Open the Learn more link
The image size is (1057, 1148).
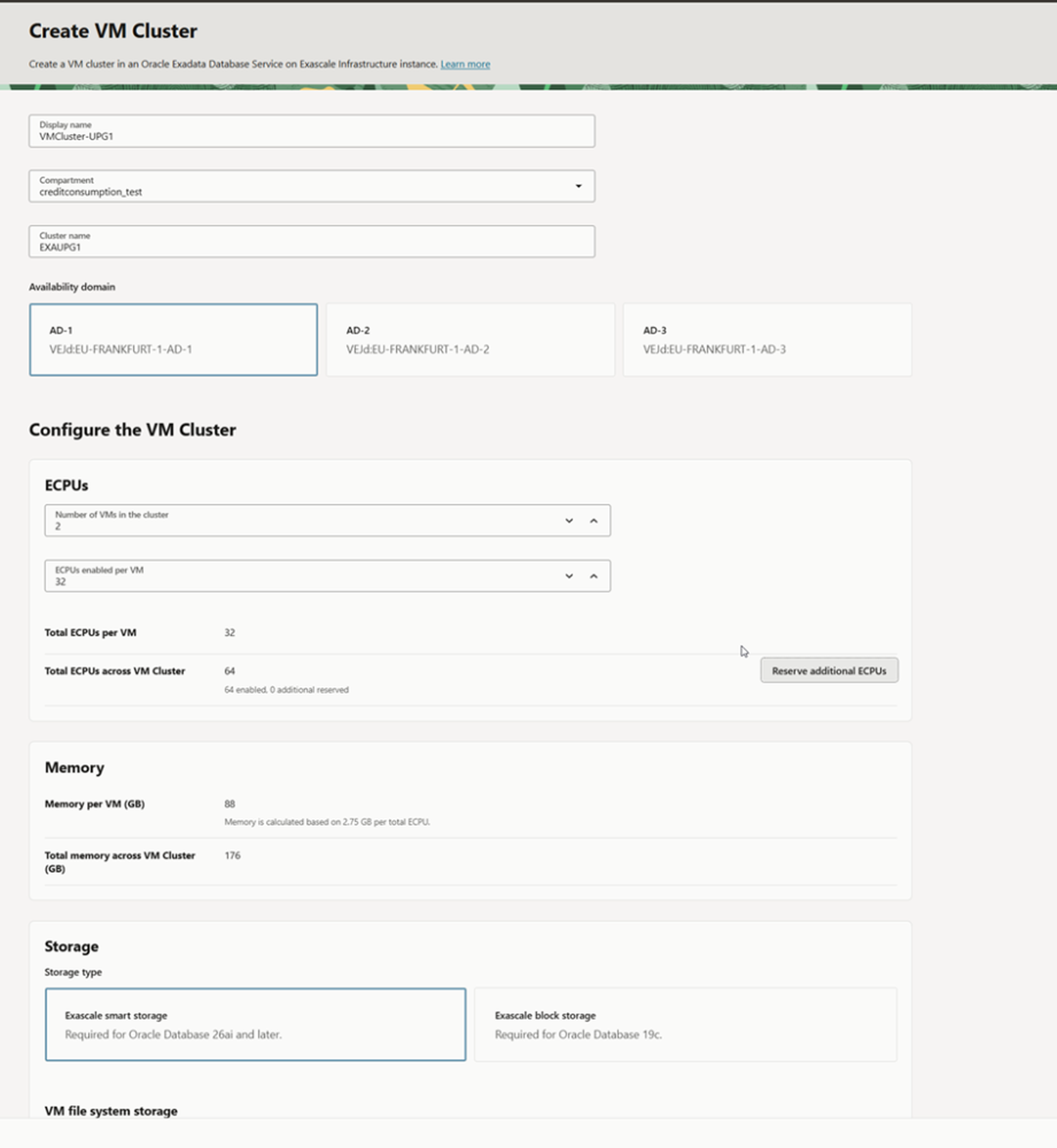(x=465, y=64)
